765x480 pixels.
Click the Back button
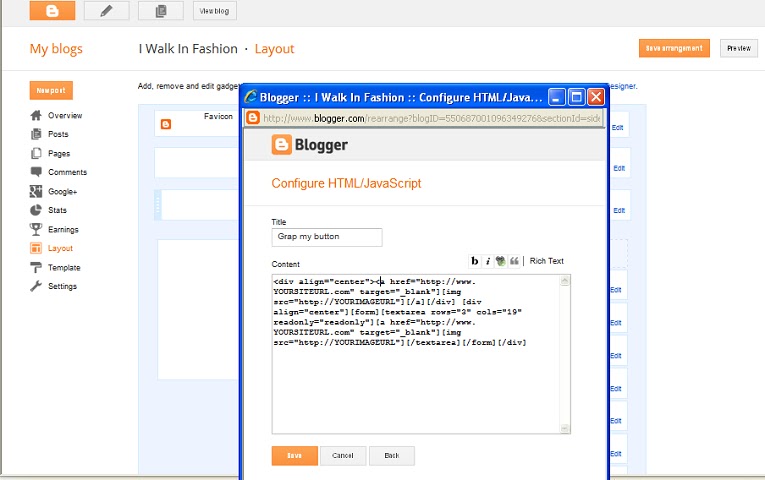tap(392, 456)
